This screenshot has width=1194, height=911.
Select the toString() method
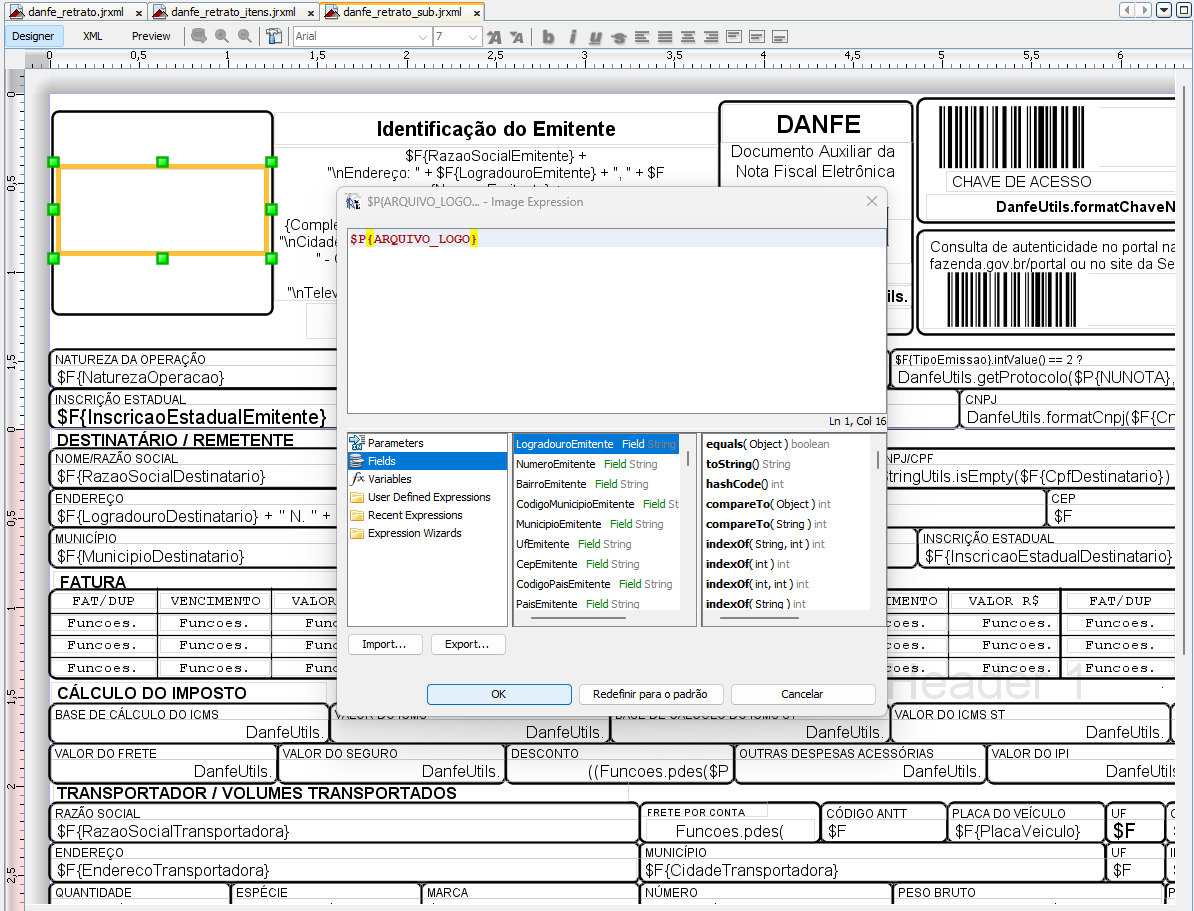pos(748,464)
